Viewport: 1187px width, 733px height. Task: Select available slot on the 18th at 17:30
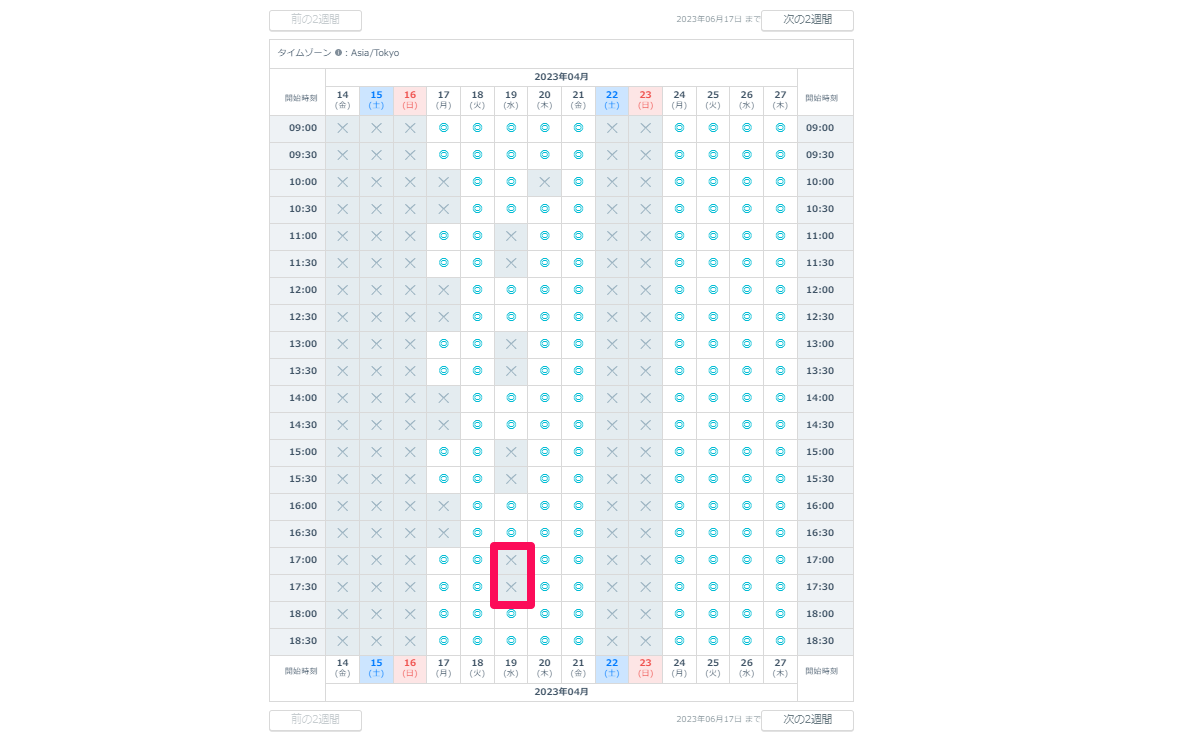pyautogui.click(x=477, y=587)
